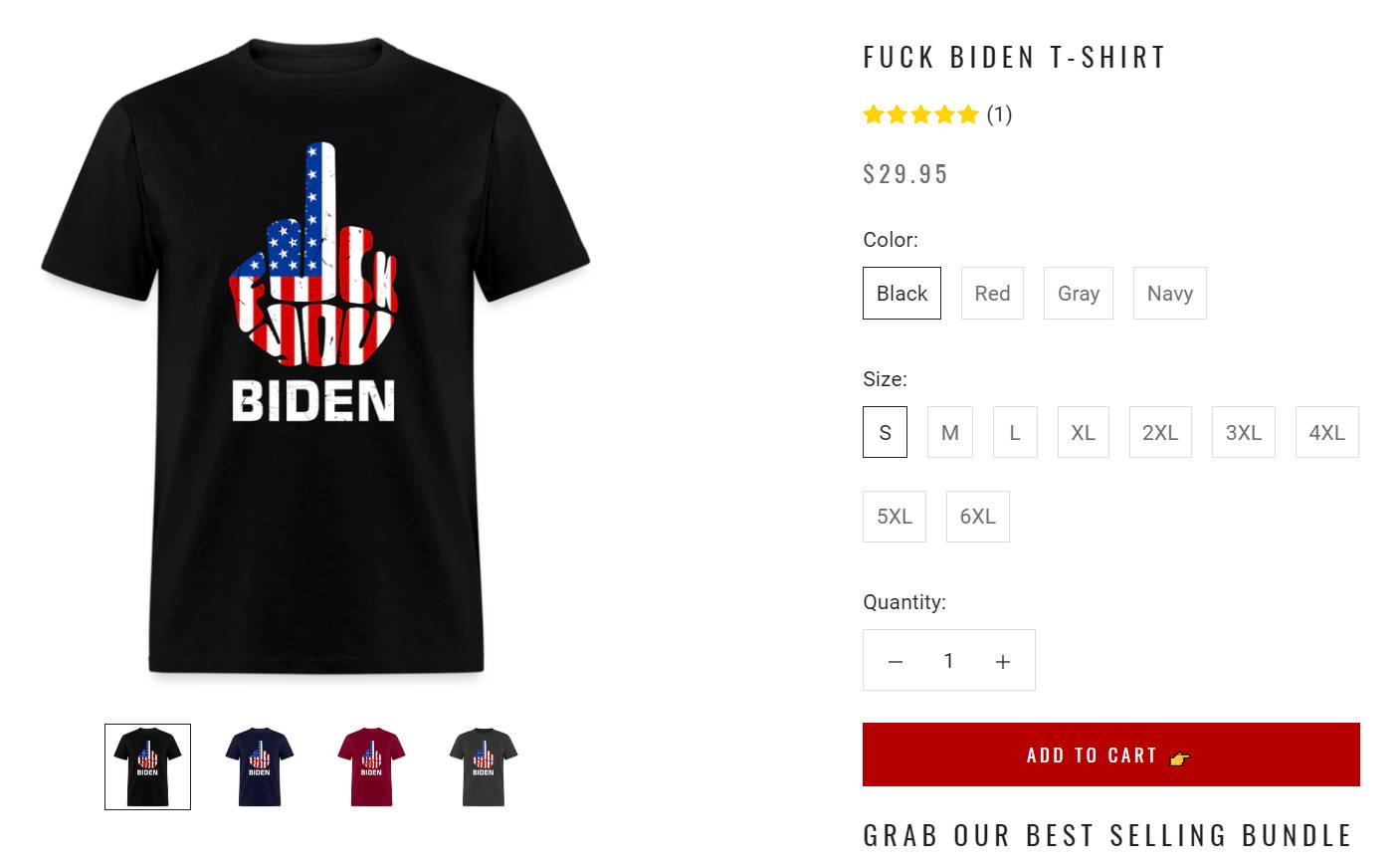Screen dimensions: 1400x865
Task: Select size M
Action: tap(950, 432)
